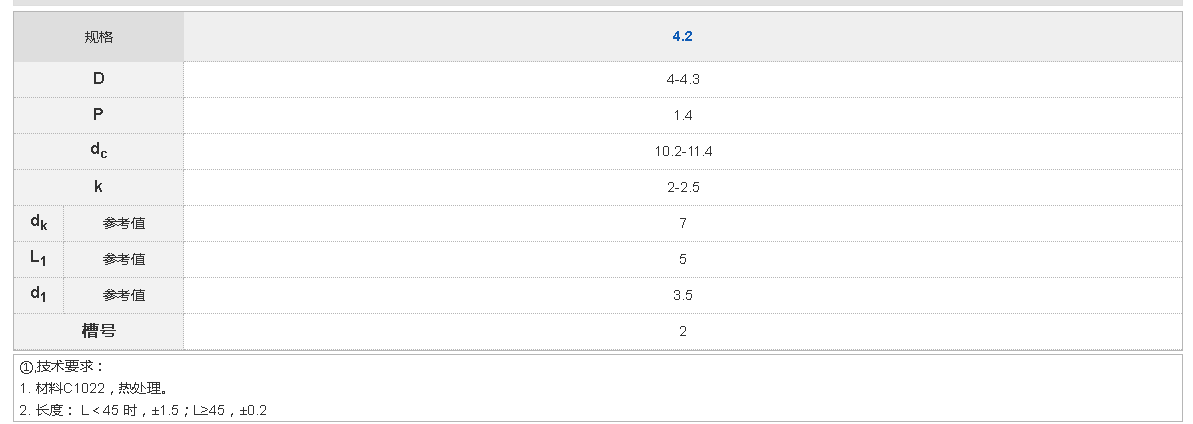Select the 规格 header cell
The image size is (1193, 424).
(98, 37)
